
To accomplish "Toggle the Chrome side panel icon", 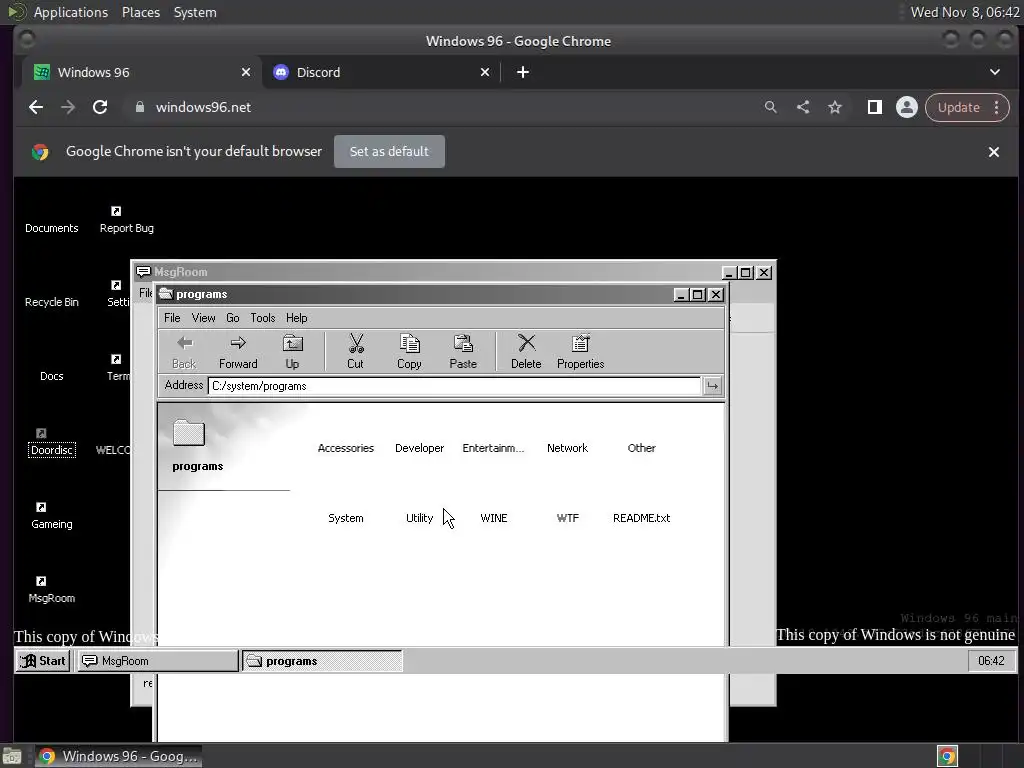I will coord(874,107).
